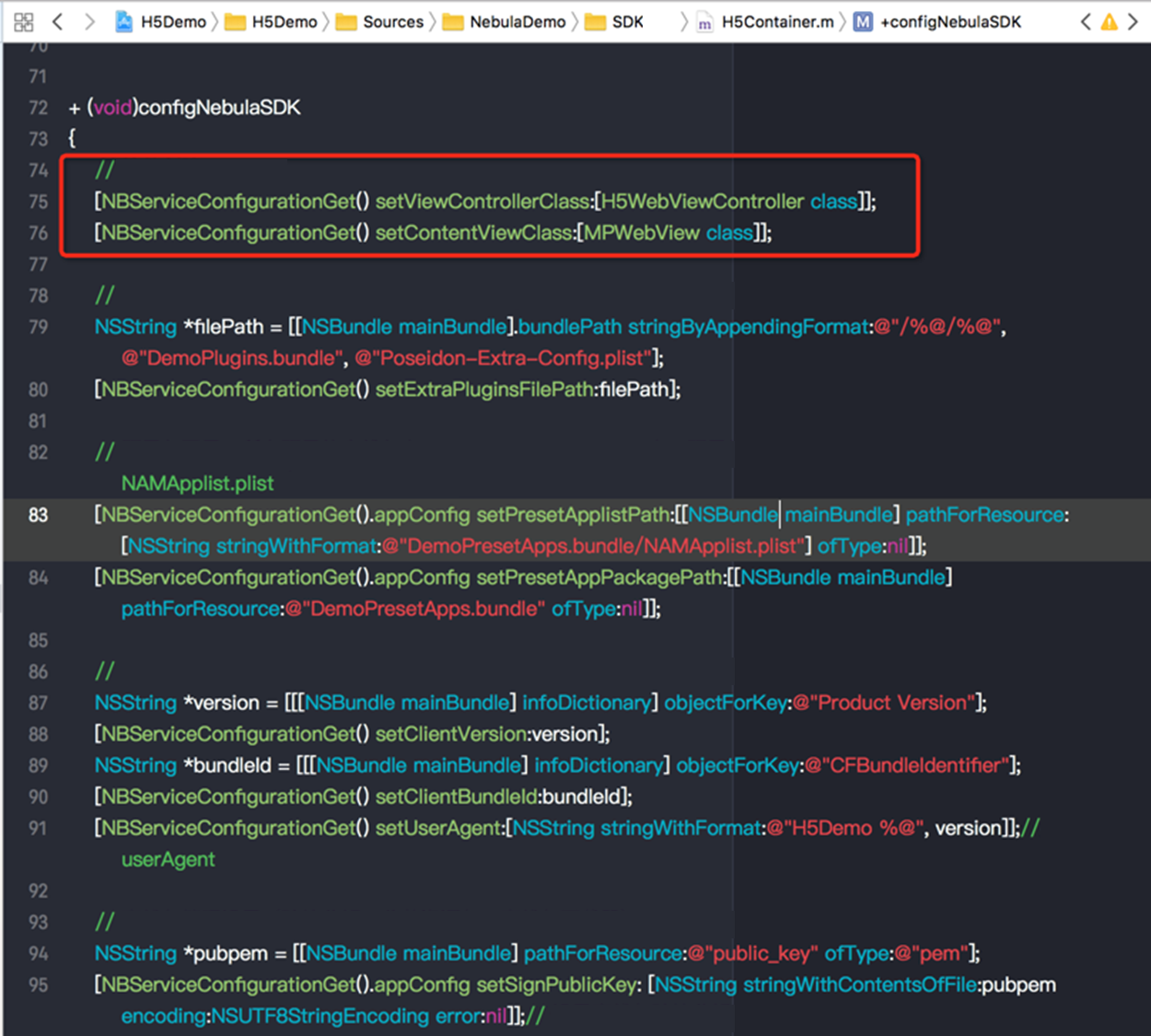Viewport: 1151px width, 1036px height.
Task: Click NSUTF8StringEncoding constant
Action: 320,1016
